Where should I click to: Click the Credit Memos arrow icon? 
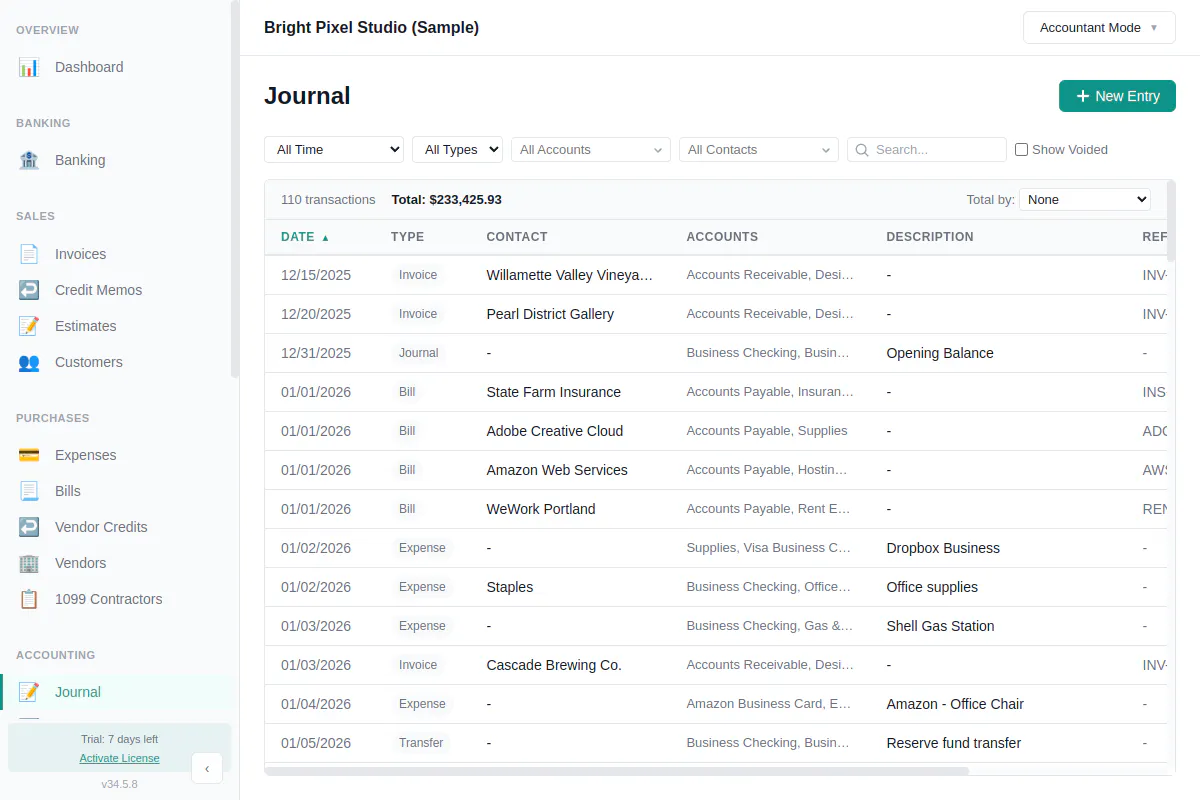click(x=29, y=290)
